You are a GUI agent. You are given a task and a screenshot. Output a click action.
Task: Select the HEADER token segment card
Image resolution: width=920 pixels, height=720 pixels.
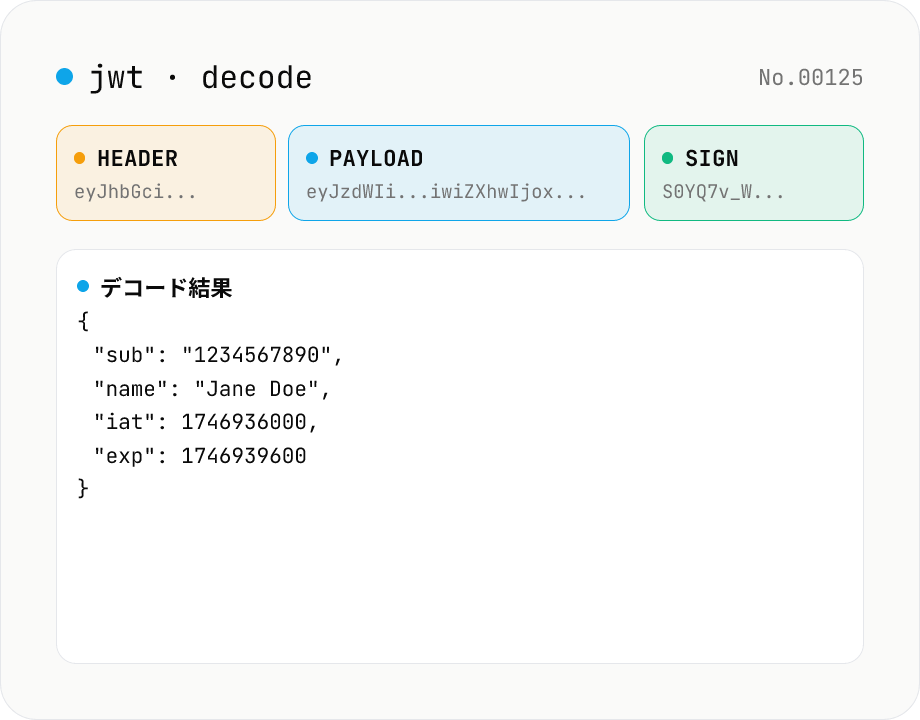click(166, 173)
